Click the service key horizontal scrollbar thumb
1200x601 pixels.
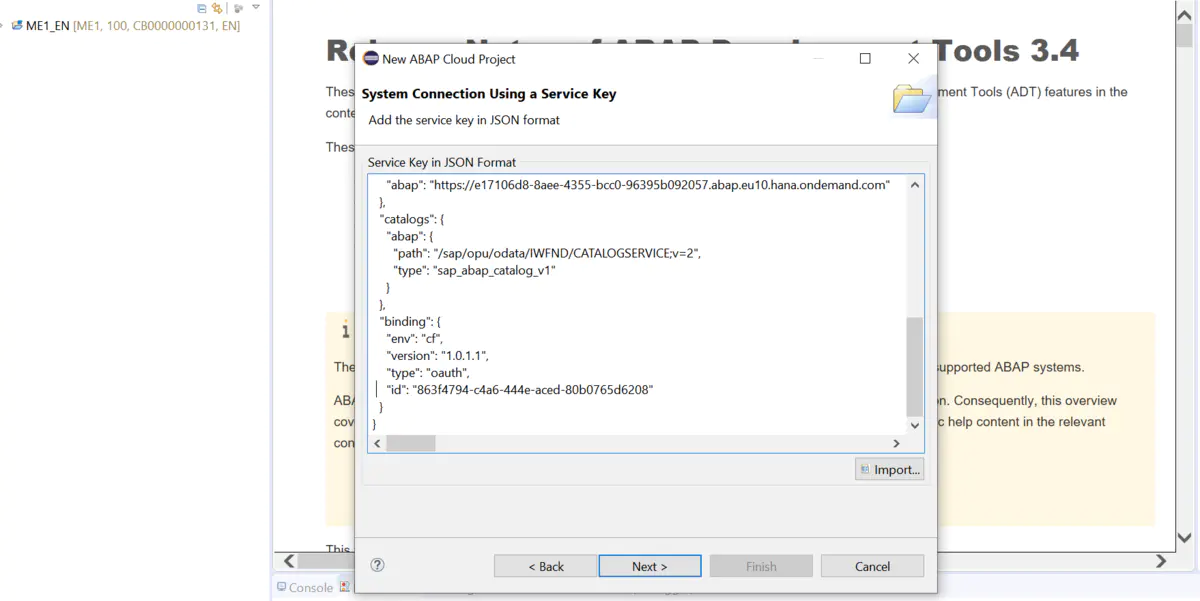[410, 443]
